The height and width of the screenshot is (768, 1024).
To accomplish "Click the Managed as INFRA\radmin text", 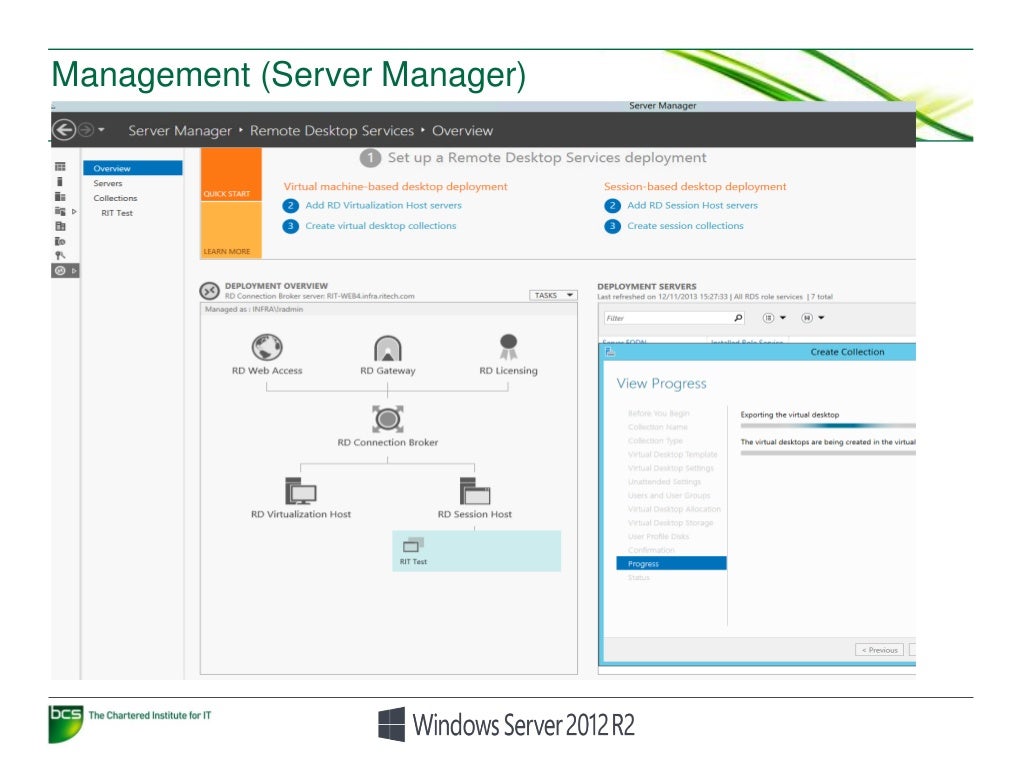I will coord(254,310).
